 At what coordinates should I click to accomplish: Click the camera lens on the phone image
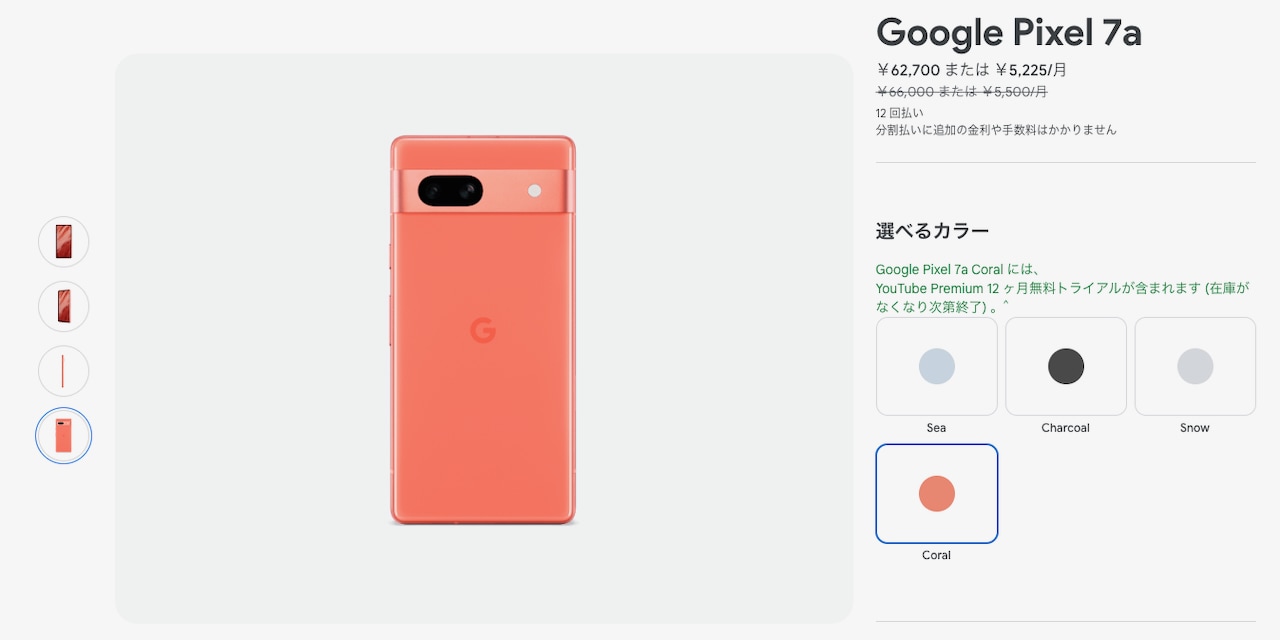pos(450,190)
